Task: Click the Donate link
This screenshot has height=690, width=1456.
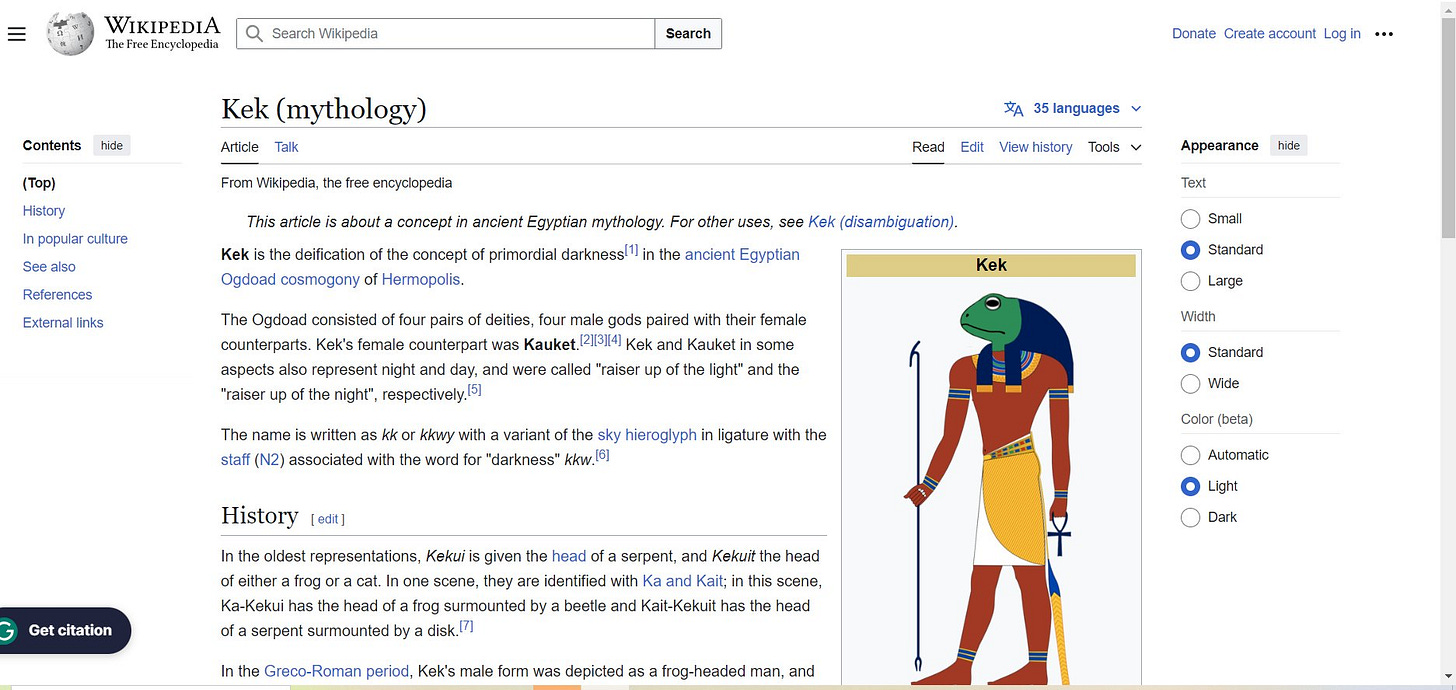Action: tap(1194, 34)
